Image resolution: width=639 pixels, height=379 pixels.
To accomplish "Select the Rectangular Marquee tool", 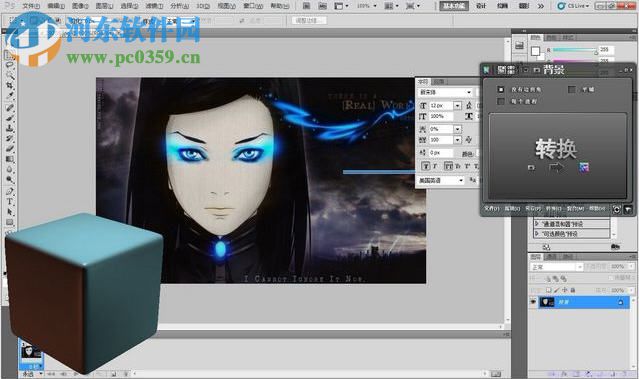I will point(9,55).
